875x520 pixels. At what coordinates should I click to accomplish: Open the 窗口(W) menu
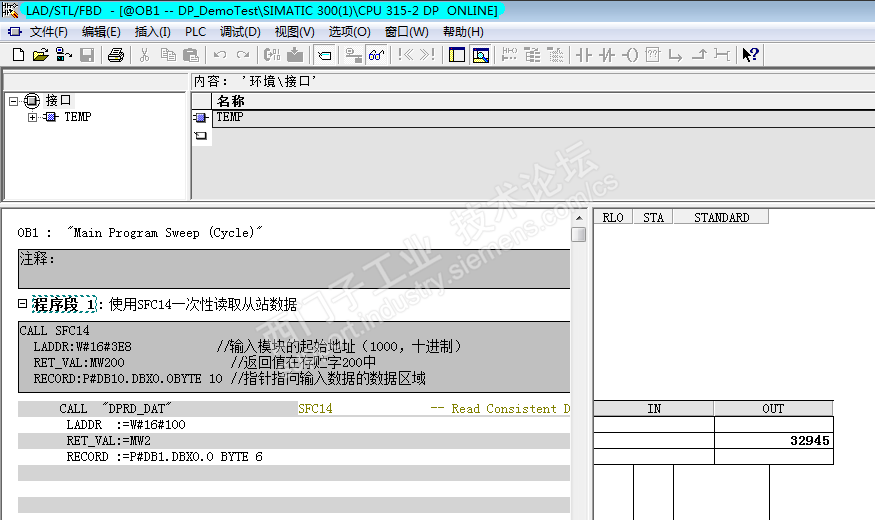tap(407, 32)
